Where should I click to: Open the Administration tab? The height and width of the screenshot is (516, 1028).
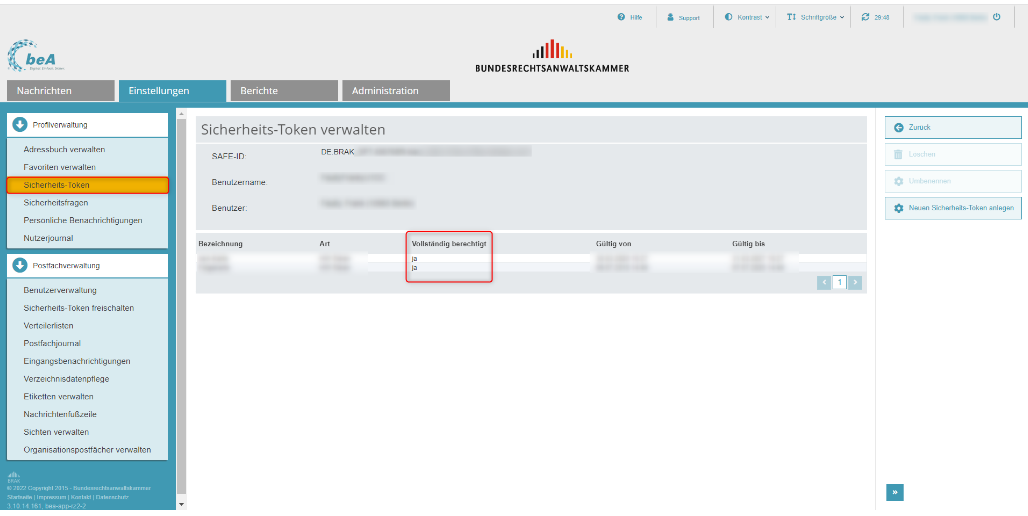pos(396,90)
